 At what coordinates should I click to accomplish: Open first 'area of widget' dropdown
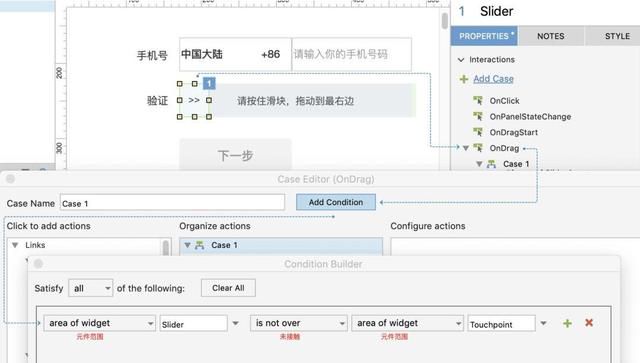99,323
